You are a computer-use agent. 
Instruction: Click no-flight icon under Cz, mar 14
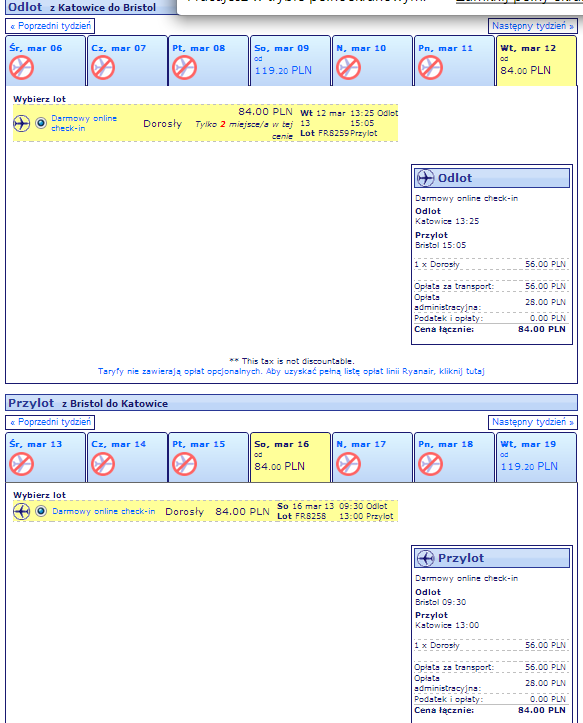coord(103,464)
